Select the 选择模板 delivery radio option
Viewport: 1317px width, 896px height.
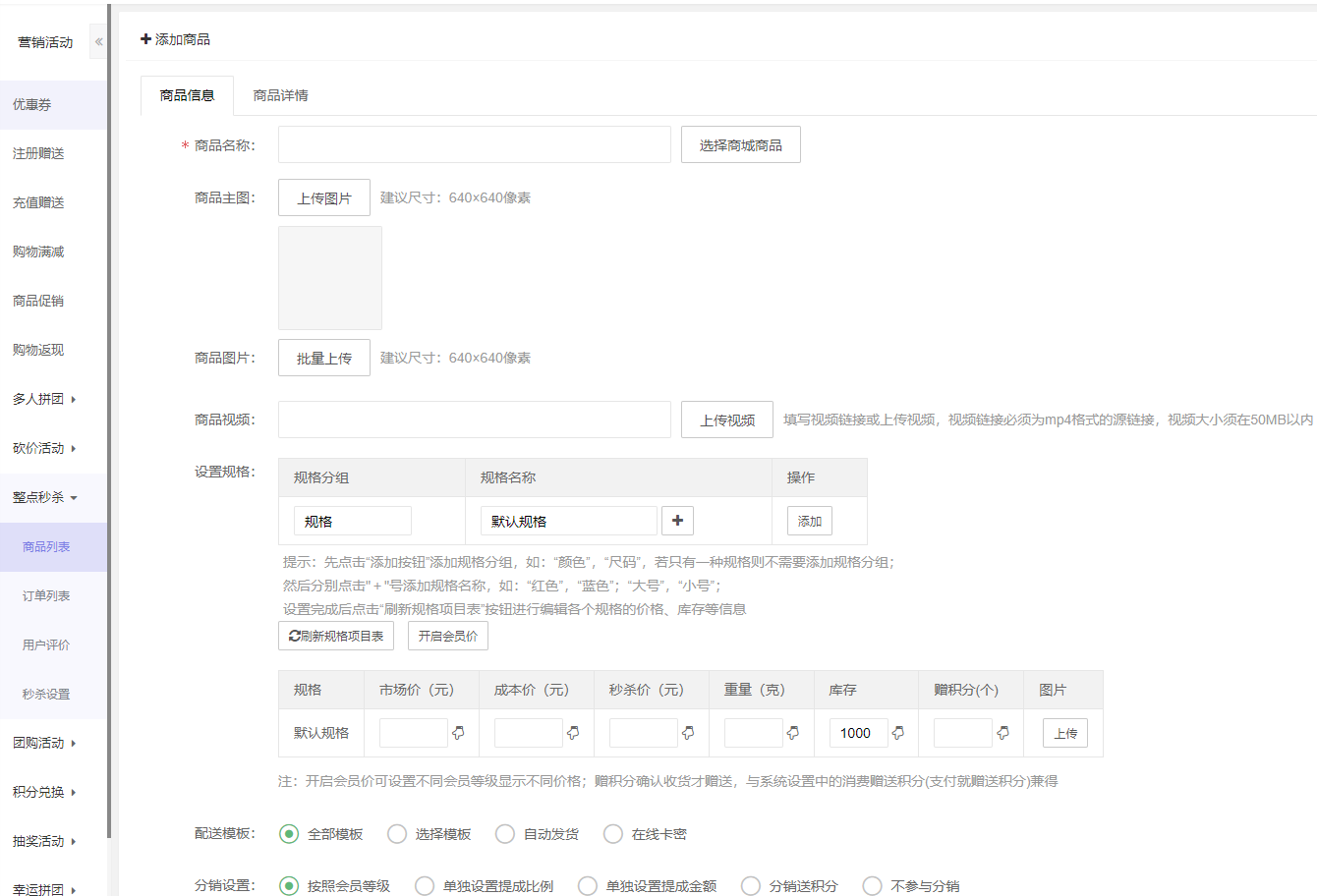(x=397, y=834)
